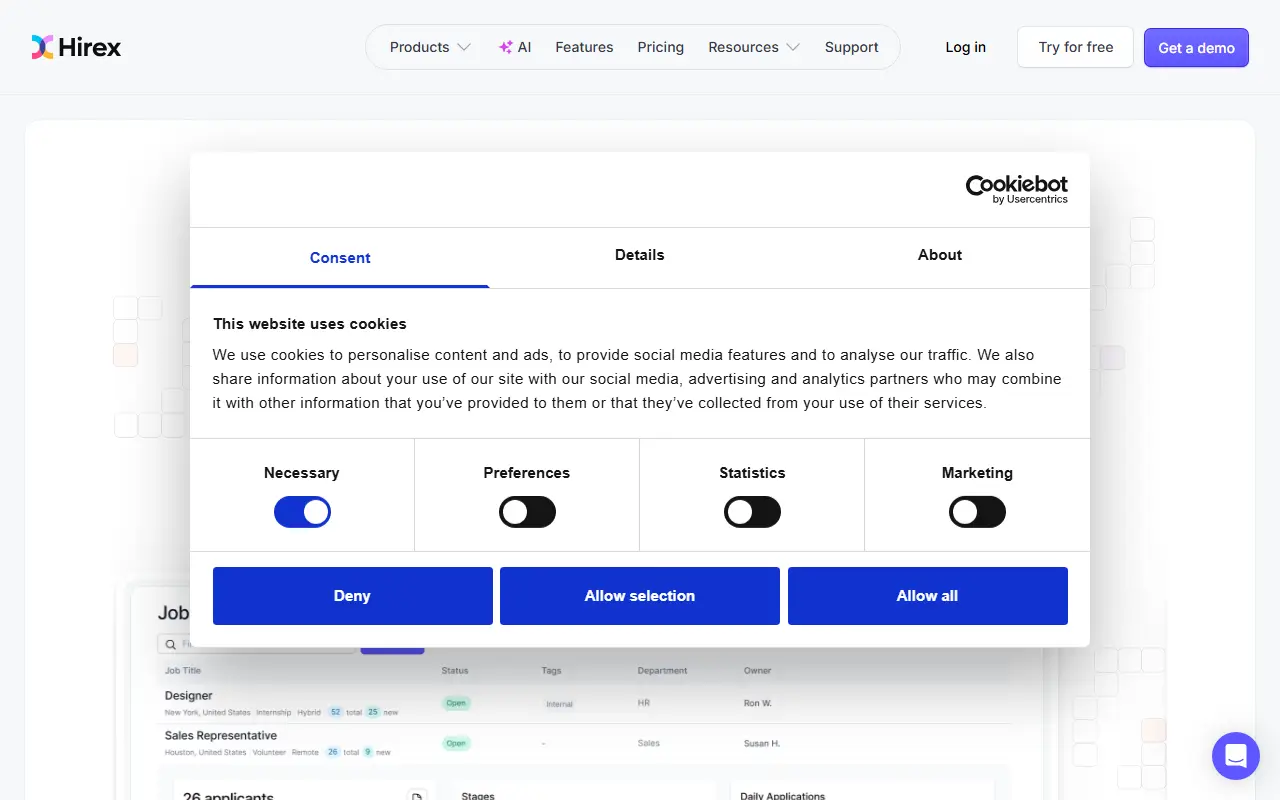Open the About tab
This screenshot has width=1280, height=800.
[940, 256]
